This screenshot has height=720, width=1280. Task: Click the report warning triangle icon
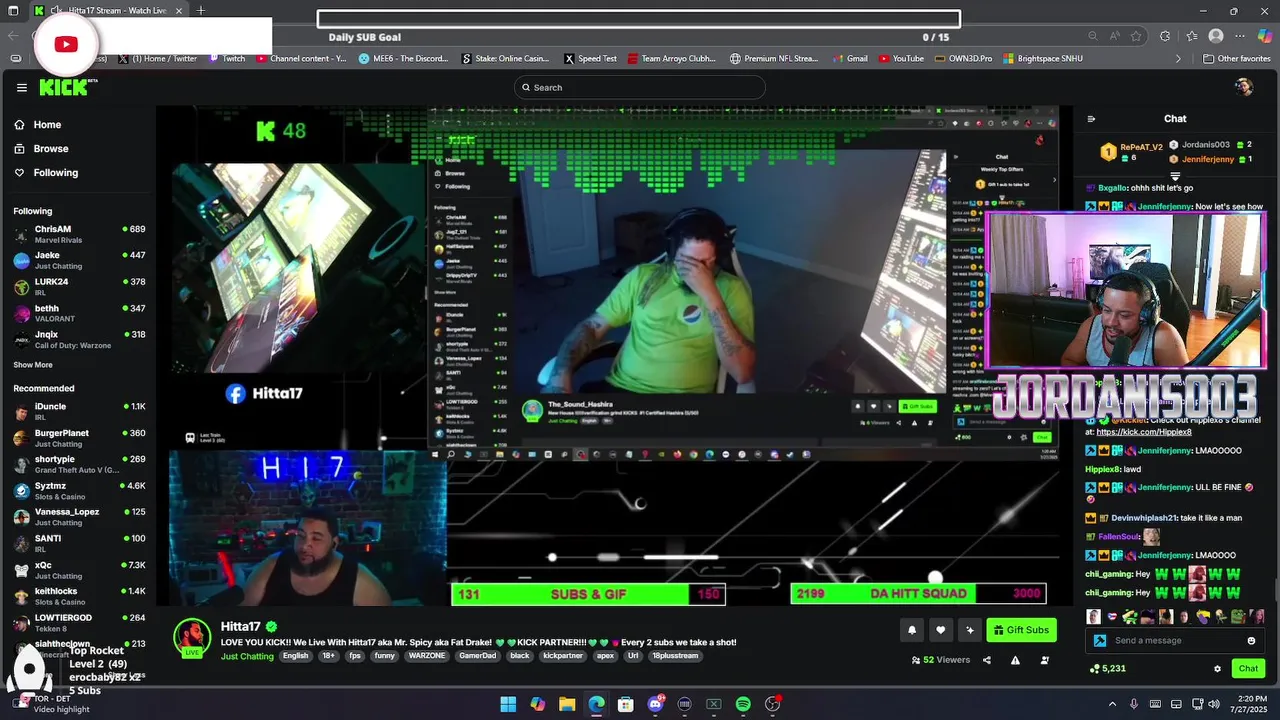[x=1015, y=660]
